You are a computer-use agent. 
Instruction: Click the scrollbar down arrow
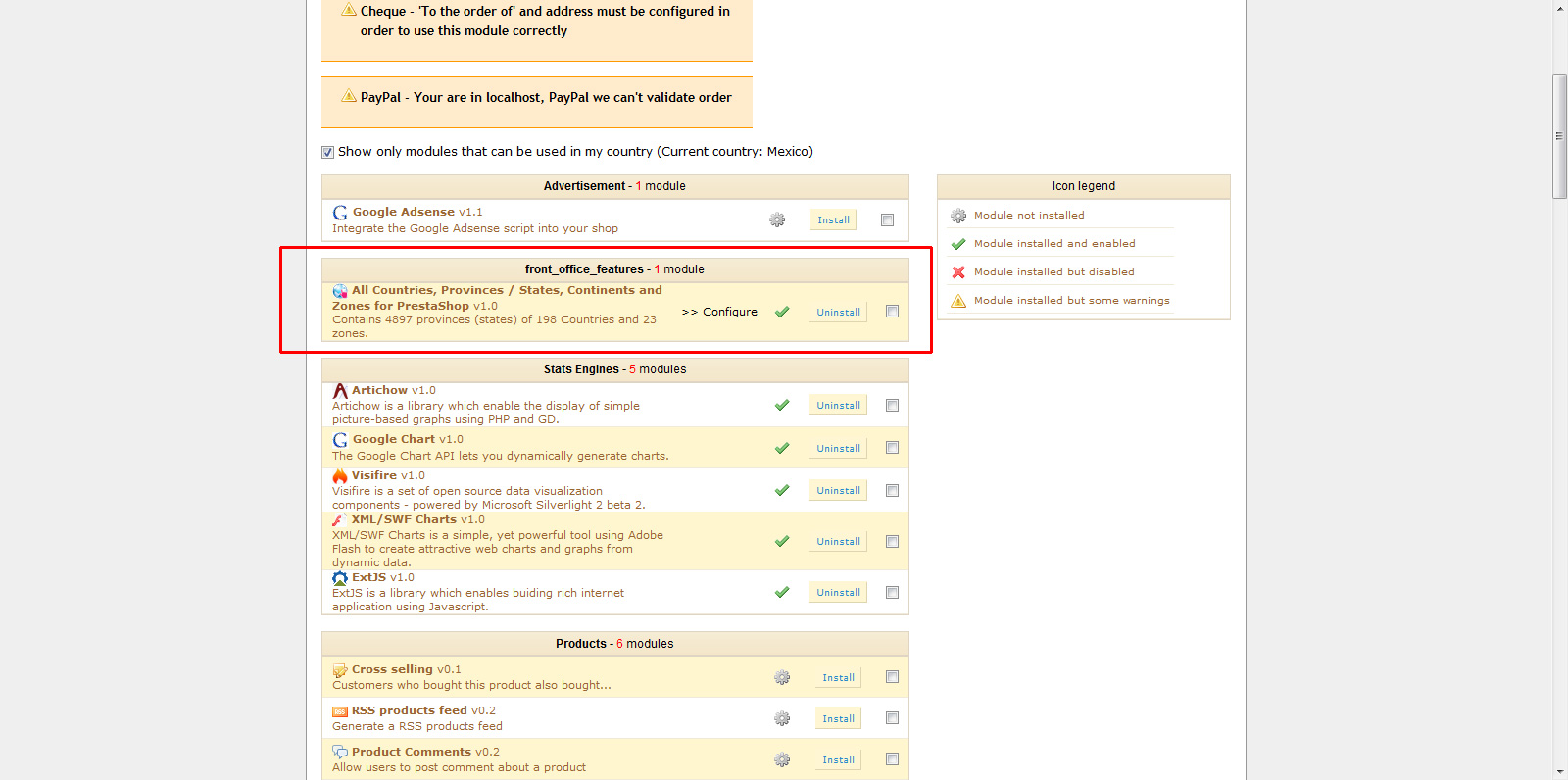coord(1560,772)
